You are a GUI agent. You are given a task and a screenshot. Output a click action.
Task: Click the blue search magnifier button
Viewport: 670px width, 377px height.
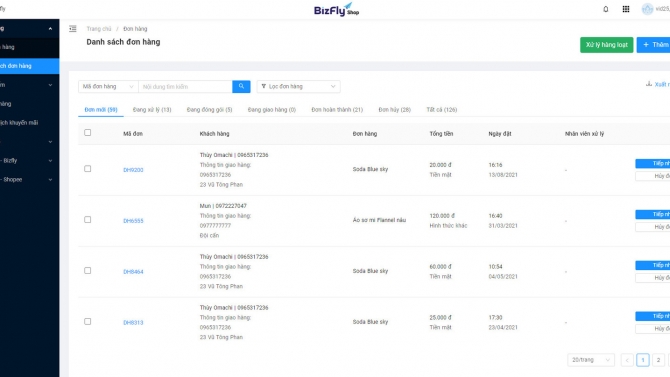click(x=241, y=86)
